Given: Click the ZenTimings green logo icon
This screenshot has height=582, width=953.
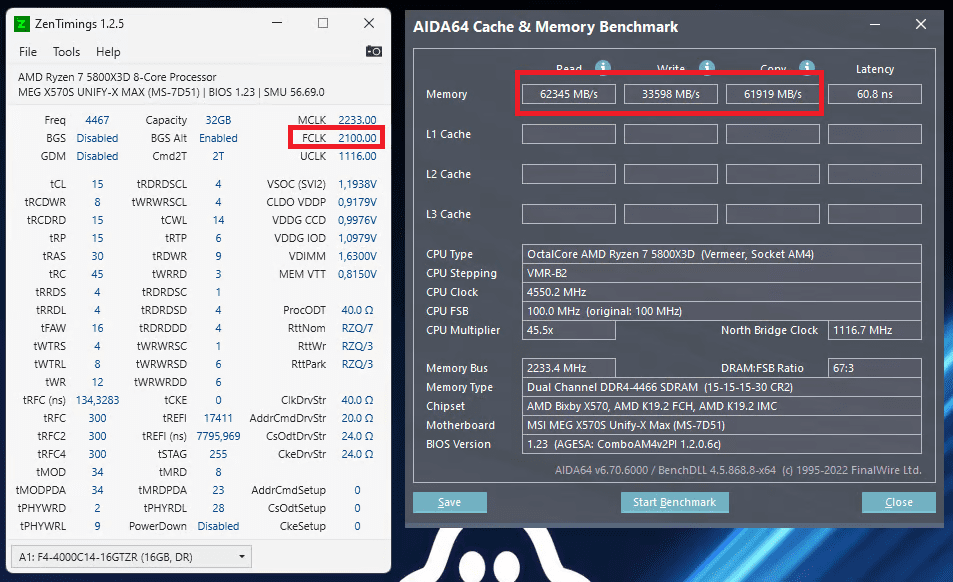Looking at the screenshot, I should tap(22, 24).
